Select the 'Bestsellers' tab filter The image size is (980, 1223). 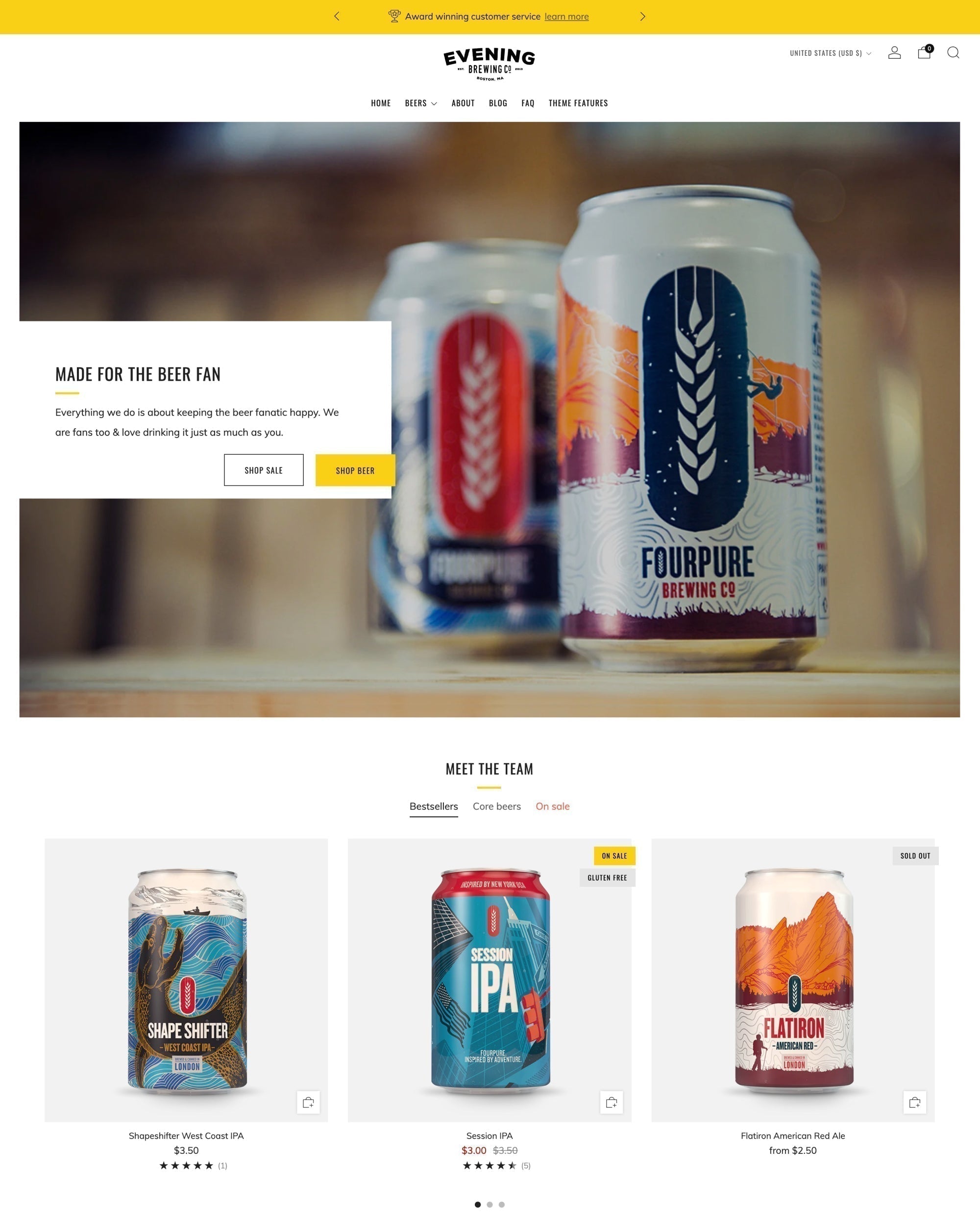(x=434, y=807)
